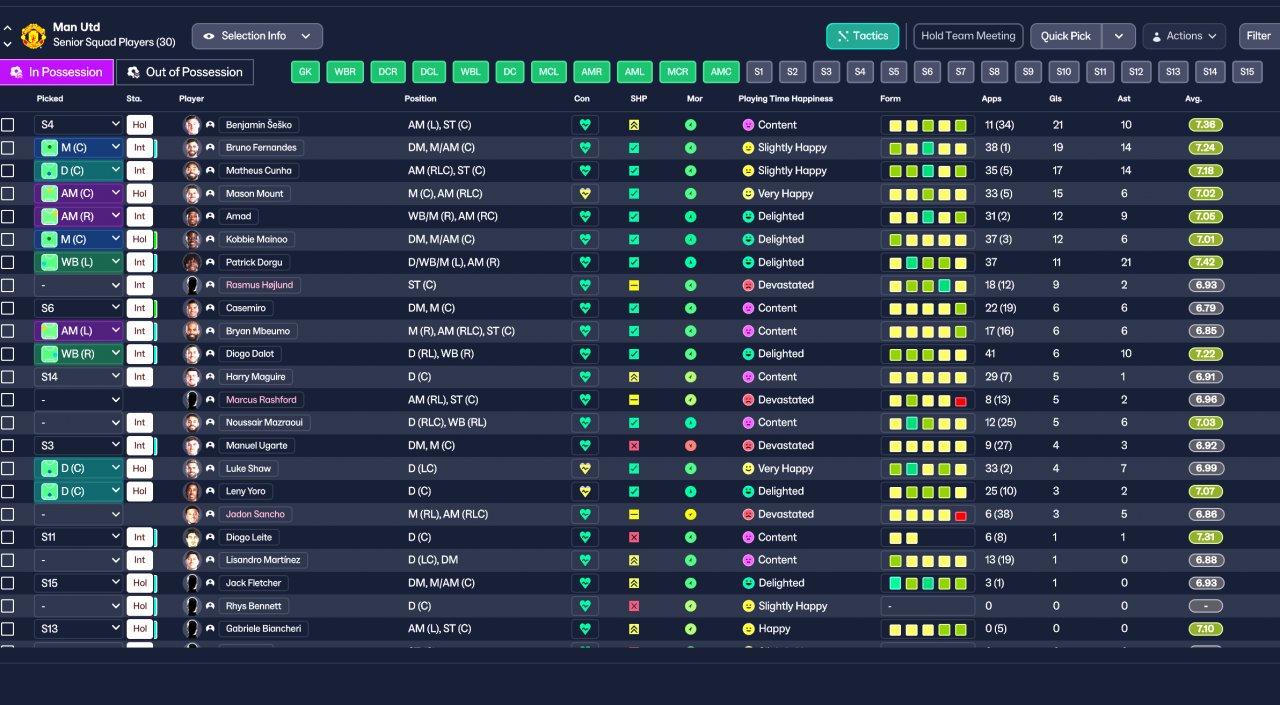The height and width of the screenshot is (705, 1280).
Task: Open the M (C) picked dropdown for Bruno Fernandes
Action: 79,148
